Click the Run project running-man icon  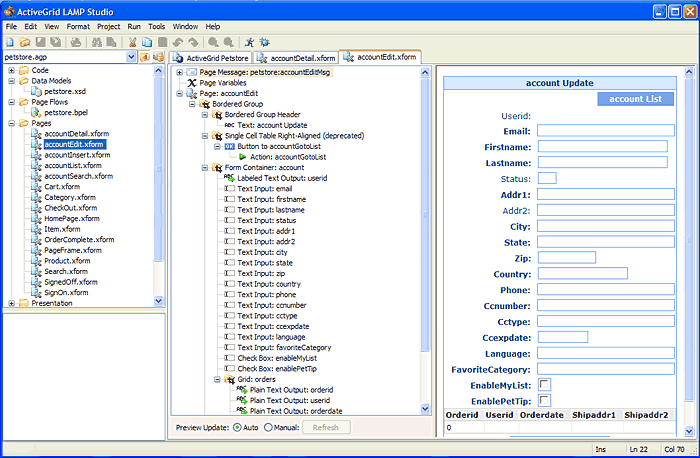pos(250,42)
